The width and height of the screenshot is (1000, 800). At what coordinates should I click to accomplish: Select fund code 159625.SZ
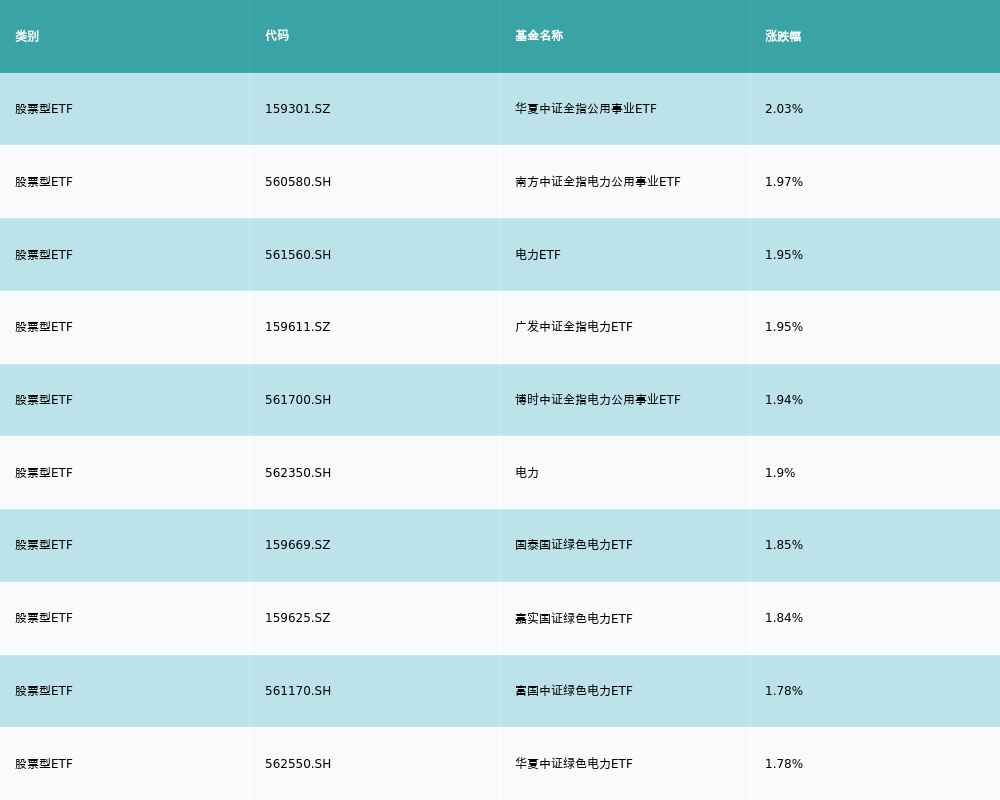pos(298,618)
